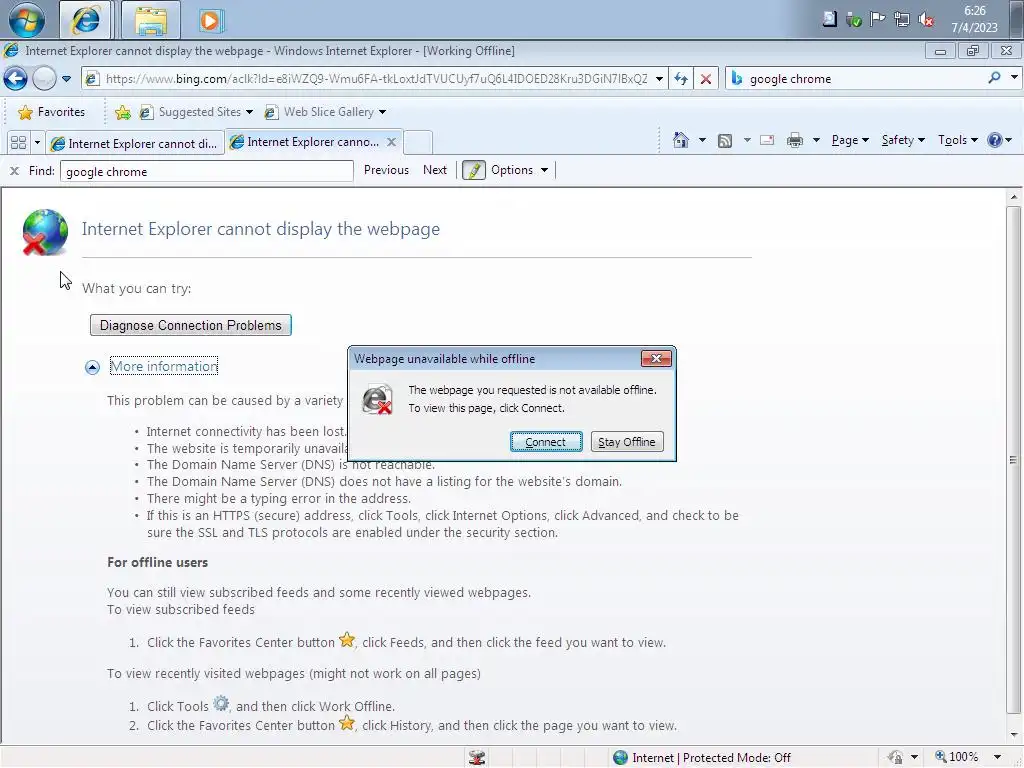Click the Back navigation arrow button
The height and width of the screenshot is (768, 1024).
click(15, 79)
